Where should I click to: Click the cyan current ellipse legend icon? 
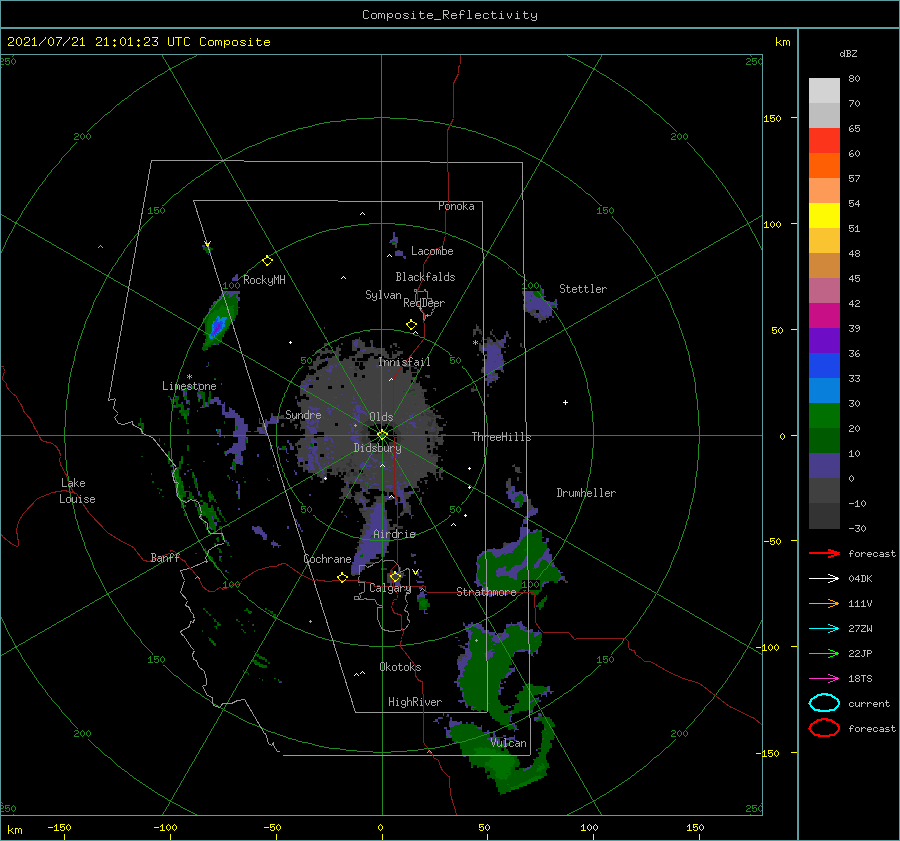[x=824, y=703]
